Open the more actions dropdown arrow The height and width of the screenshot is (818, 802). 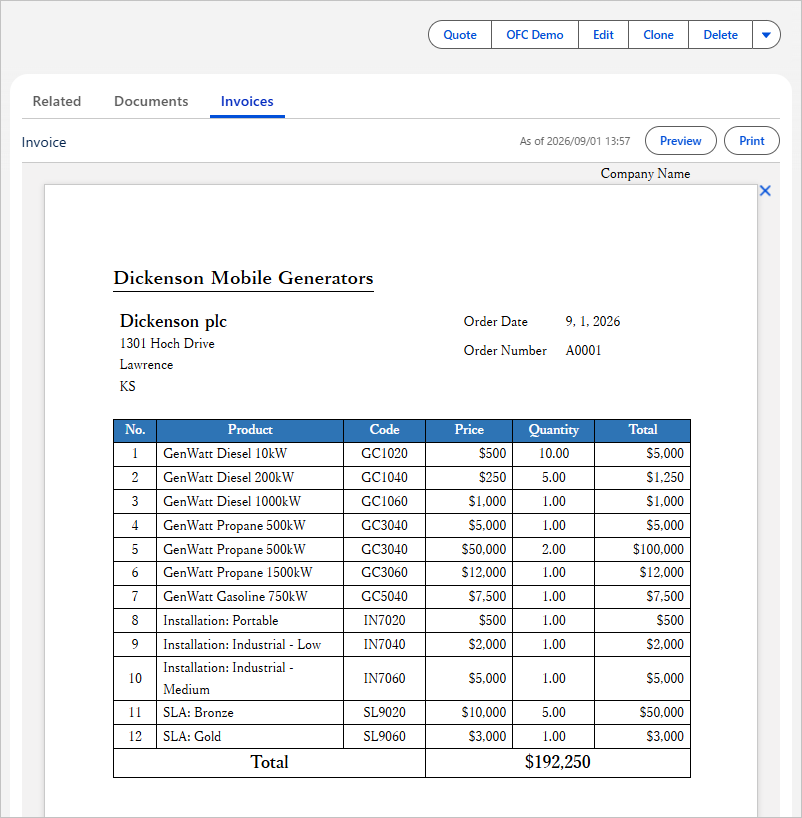766,35
